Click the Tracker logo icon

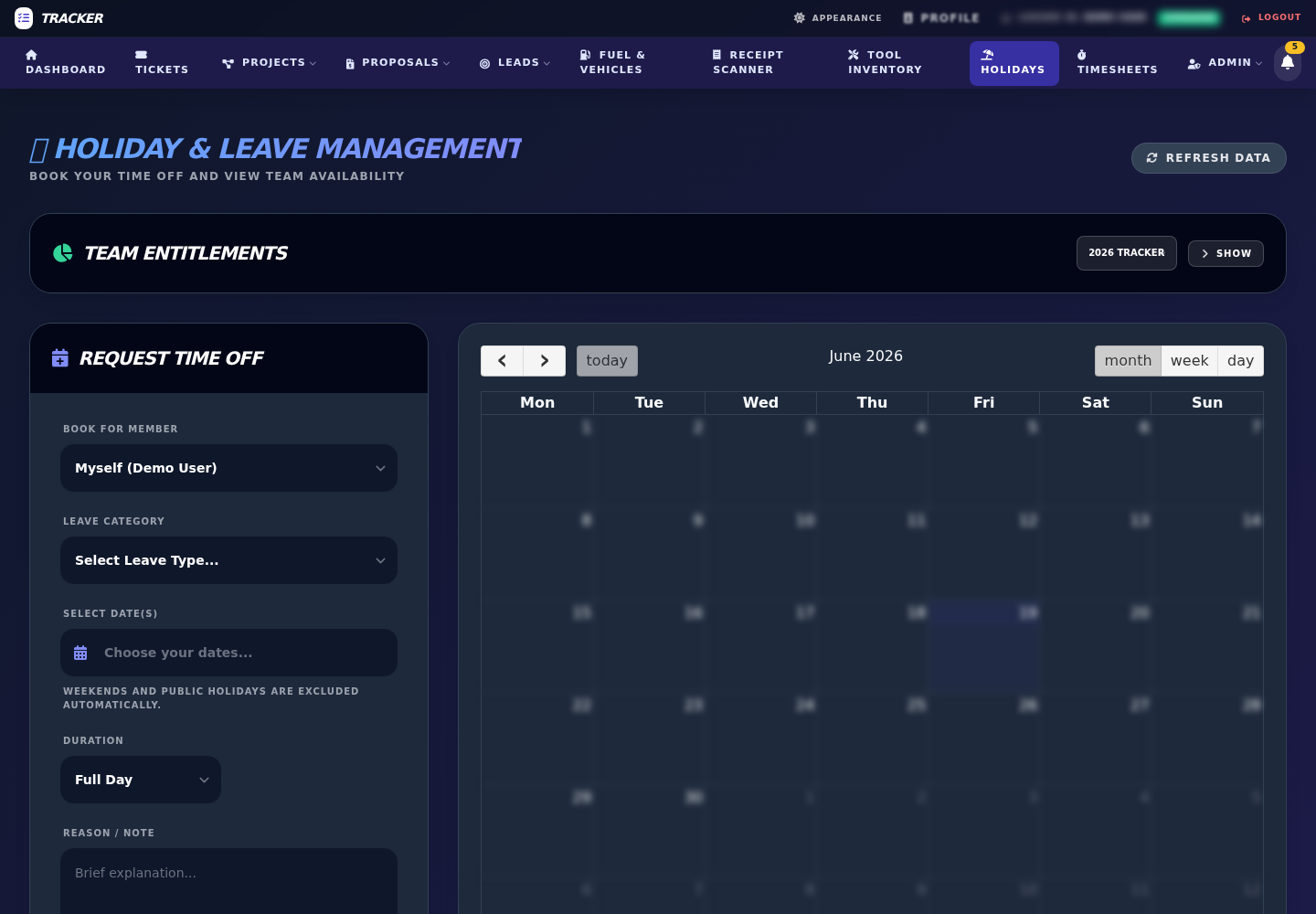(x=24, y=18)
